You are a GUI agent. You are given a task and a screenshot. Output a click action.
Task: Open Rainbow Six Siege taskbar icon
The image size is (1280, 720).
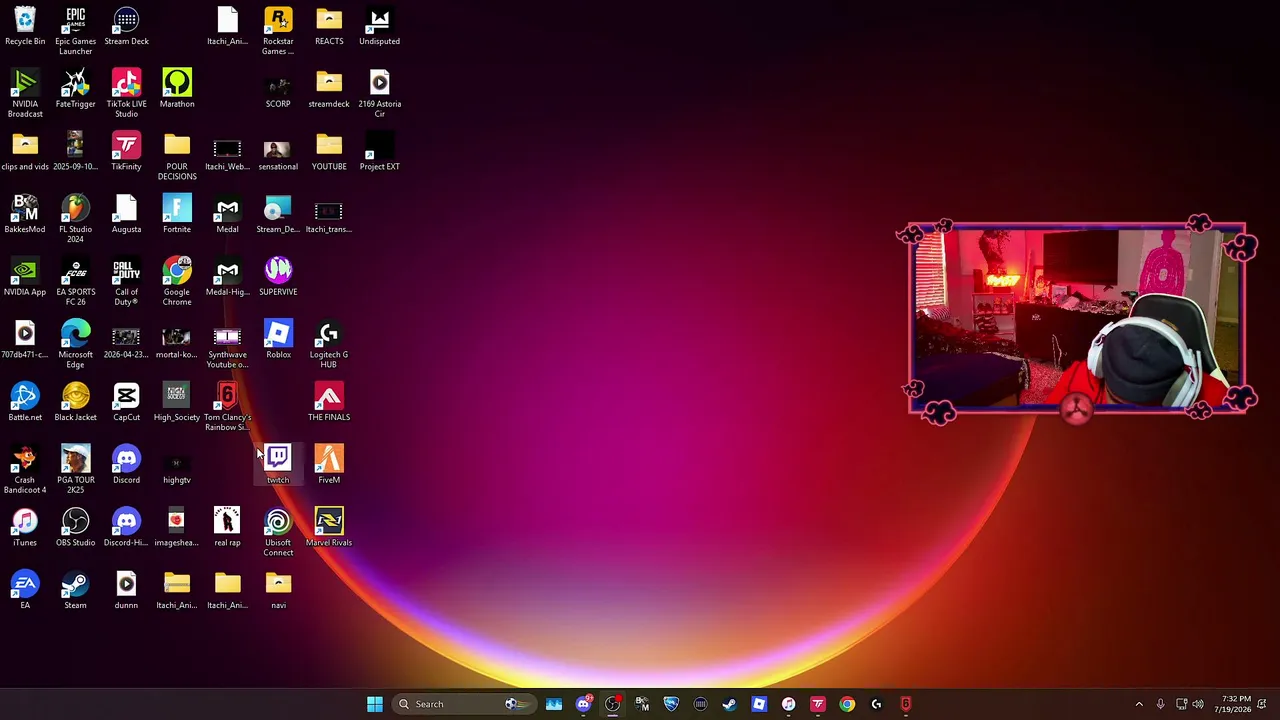point(906,704)
